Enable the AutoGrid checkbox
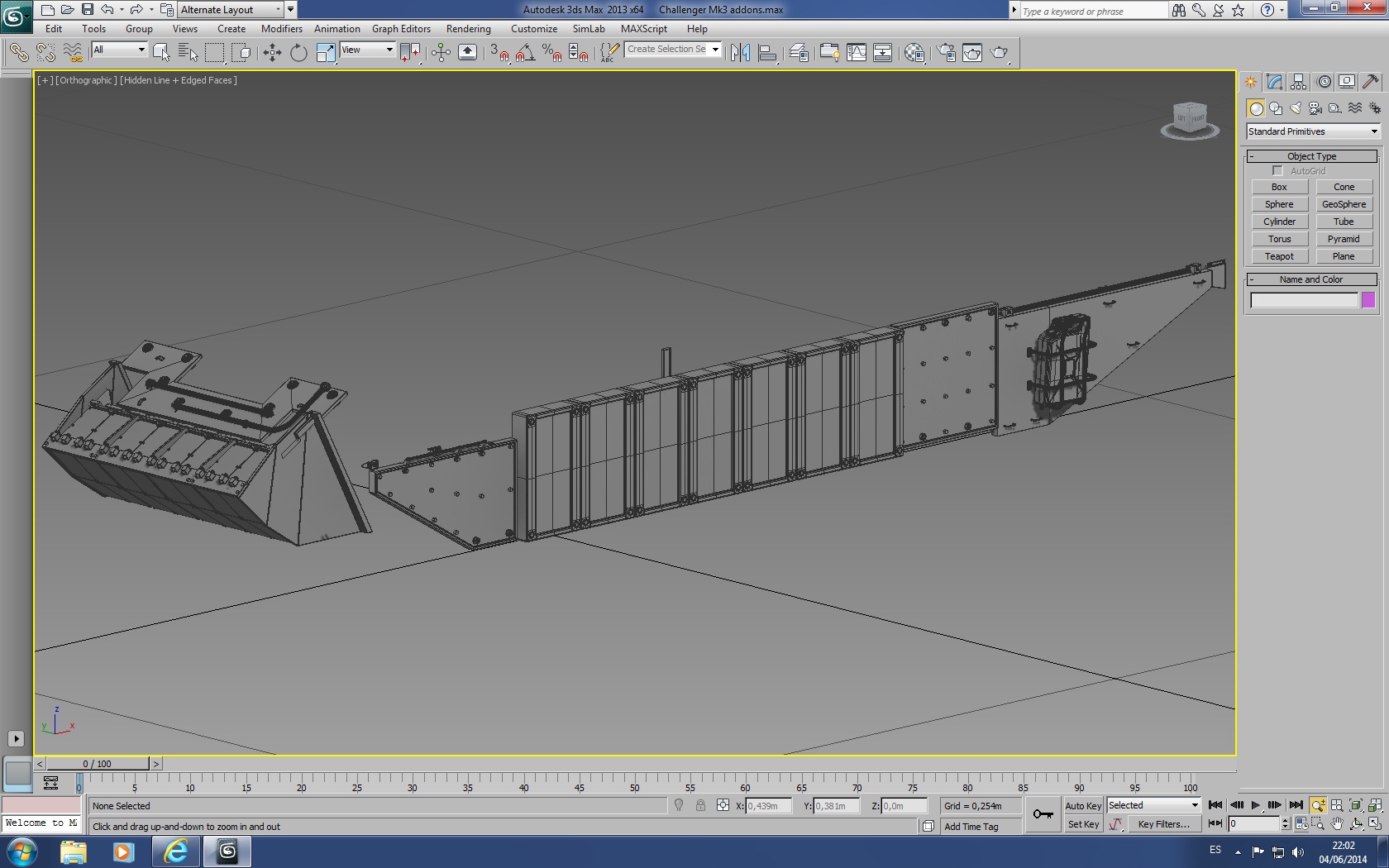 (x=1277, y=171)
